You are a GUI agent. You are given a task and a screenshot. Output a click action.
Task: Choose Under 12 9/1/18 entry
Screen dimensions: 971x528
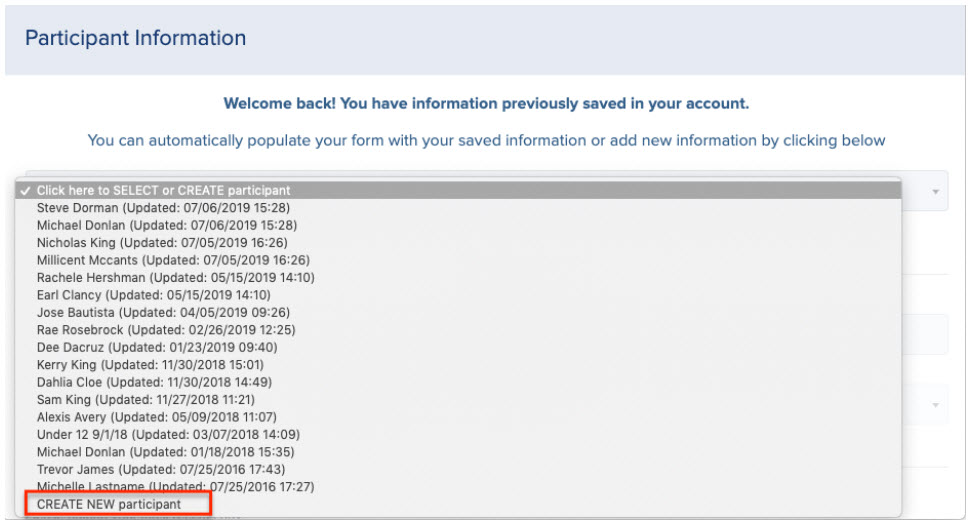tap(458, 435)
